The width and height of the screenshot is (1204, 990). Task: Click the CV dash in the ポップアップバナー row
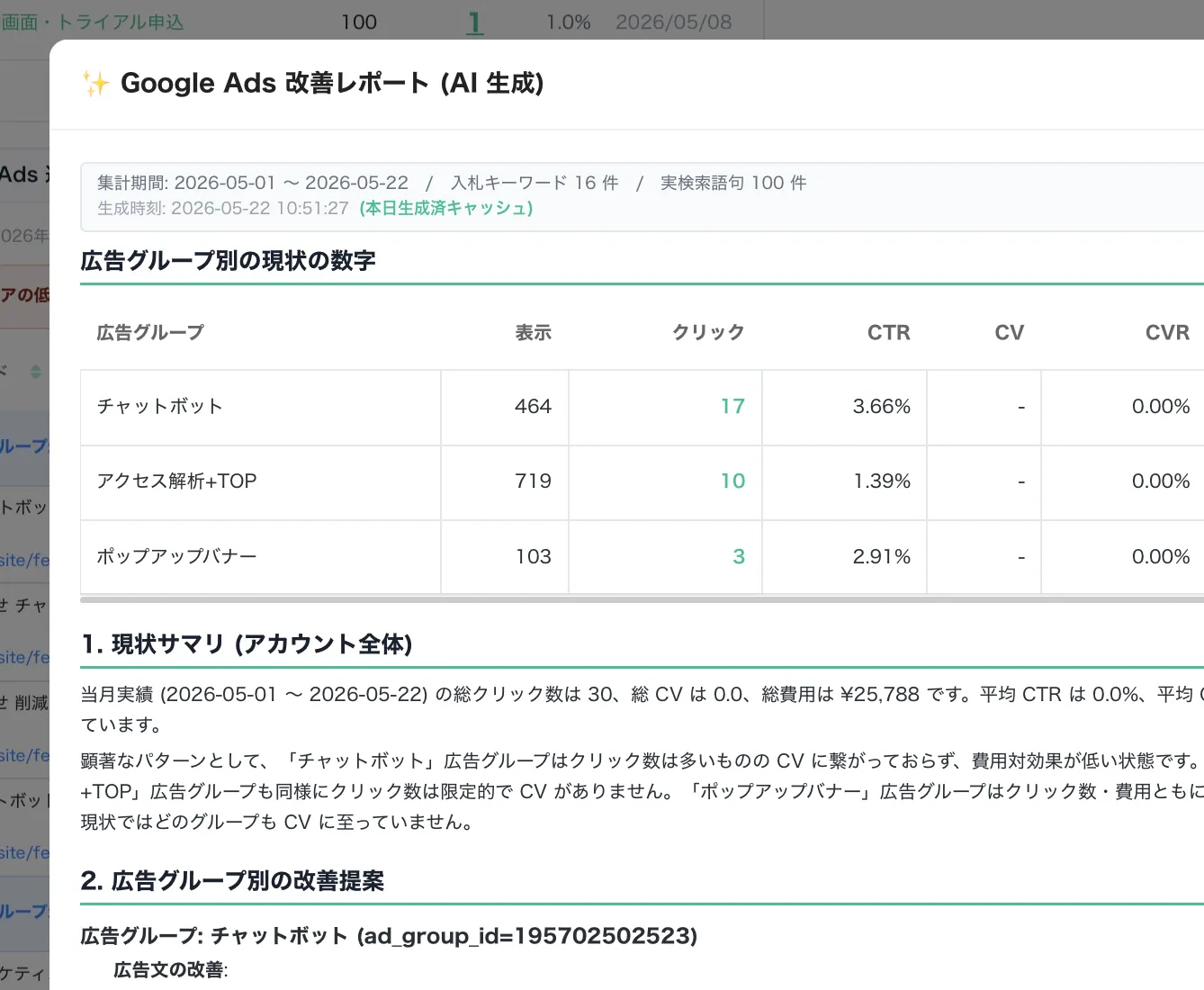coord(1021,558)
